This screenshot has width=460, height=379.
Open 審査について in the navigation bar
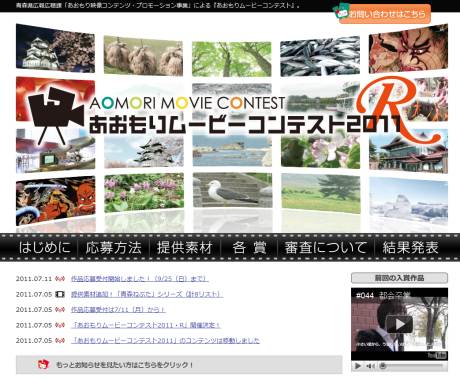pos(325,248)
